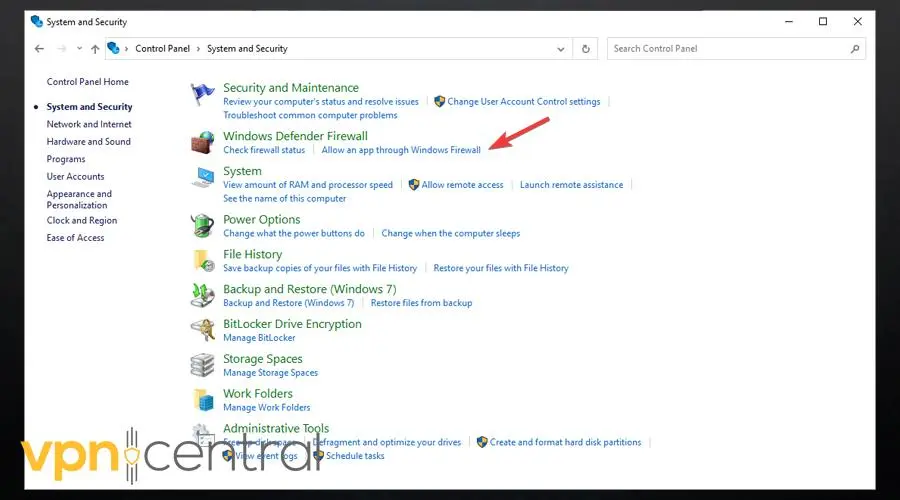Image resolution: width=900 pixels, height=500 pixels.
Task: Open Clock and Region category
Action: click(x=82, y=220)
